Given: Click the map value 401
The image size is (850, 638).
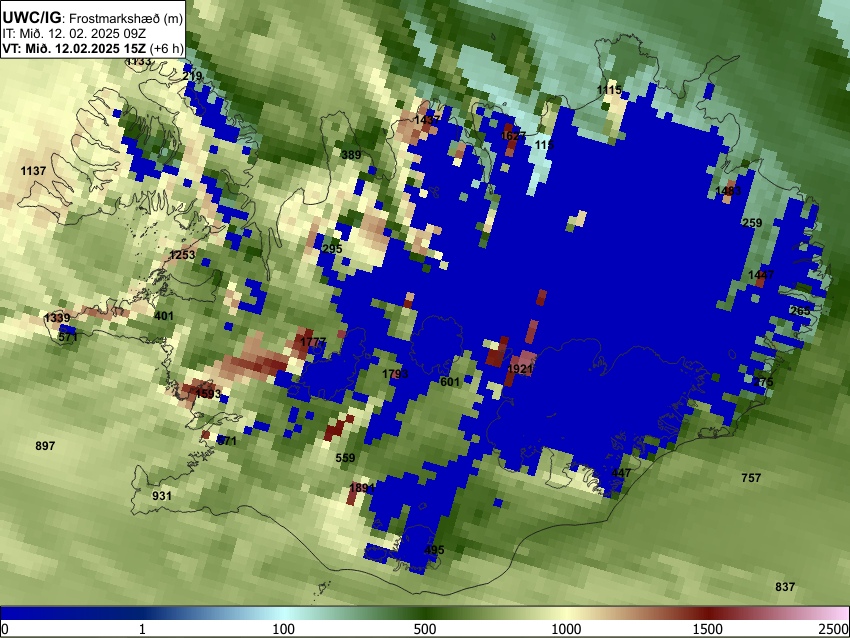Looking at the screenshot, I should (164, 316).
